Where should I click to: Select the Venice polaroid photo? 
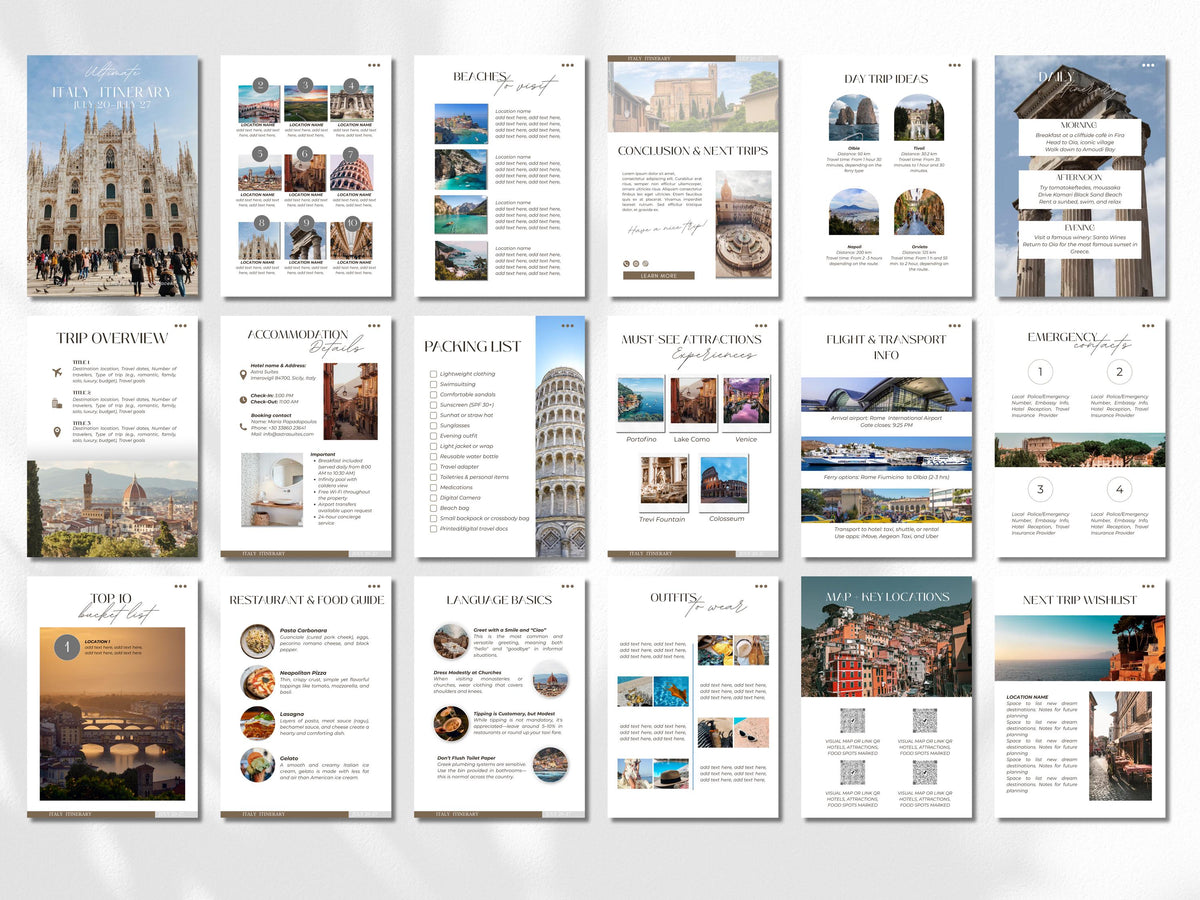(x=746, y=404)
